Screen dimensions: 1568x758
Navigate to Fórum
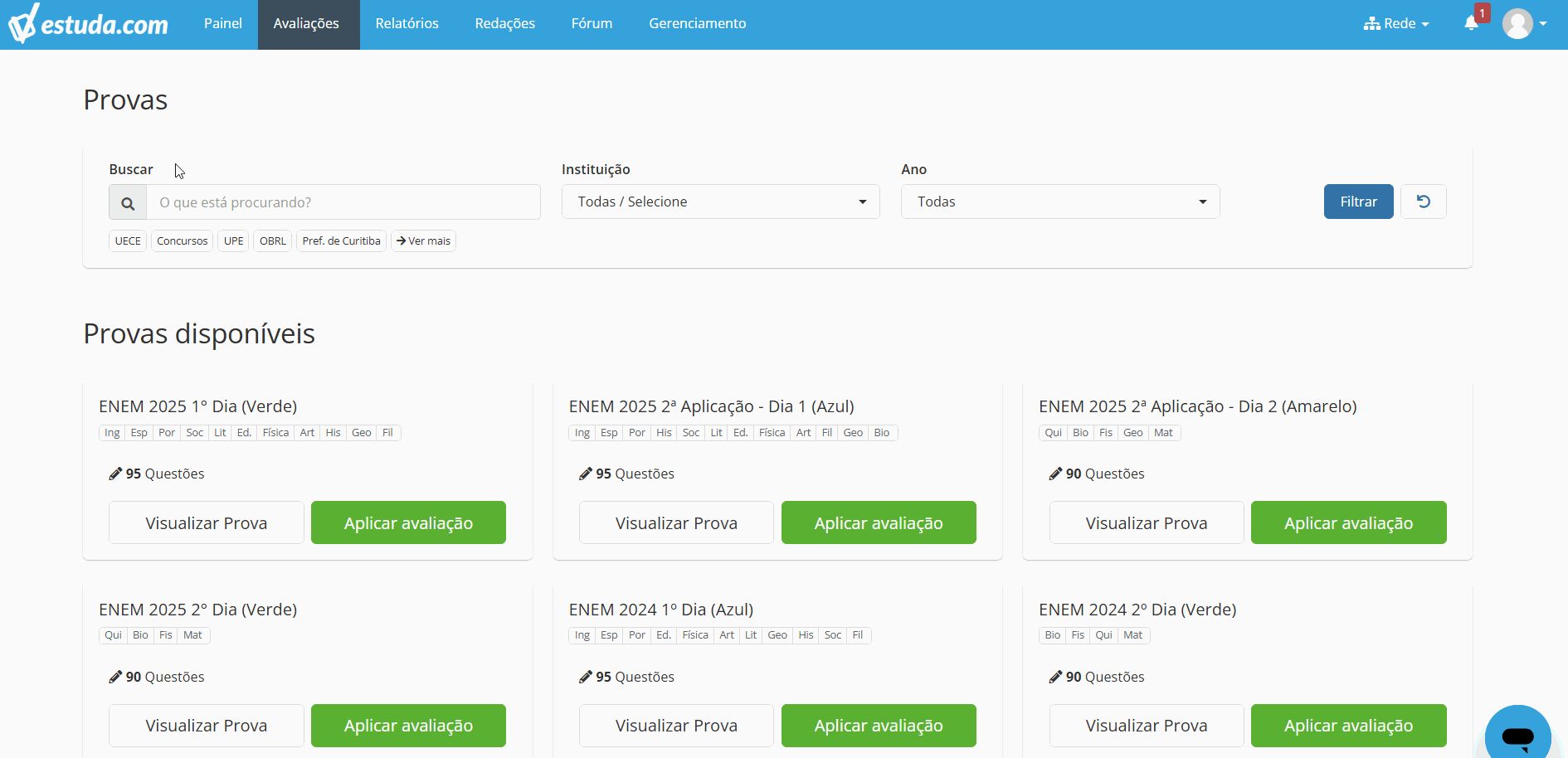point(592,24)
